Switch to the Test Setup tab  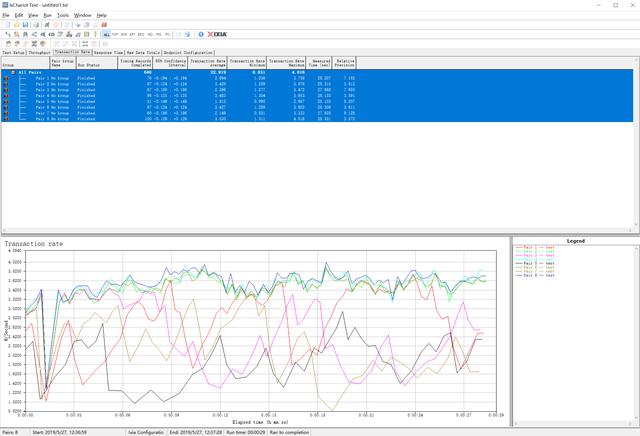coord(13,52)
